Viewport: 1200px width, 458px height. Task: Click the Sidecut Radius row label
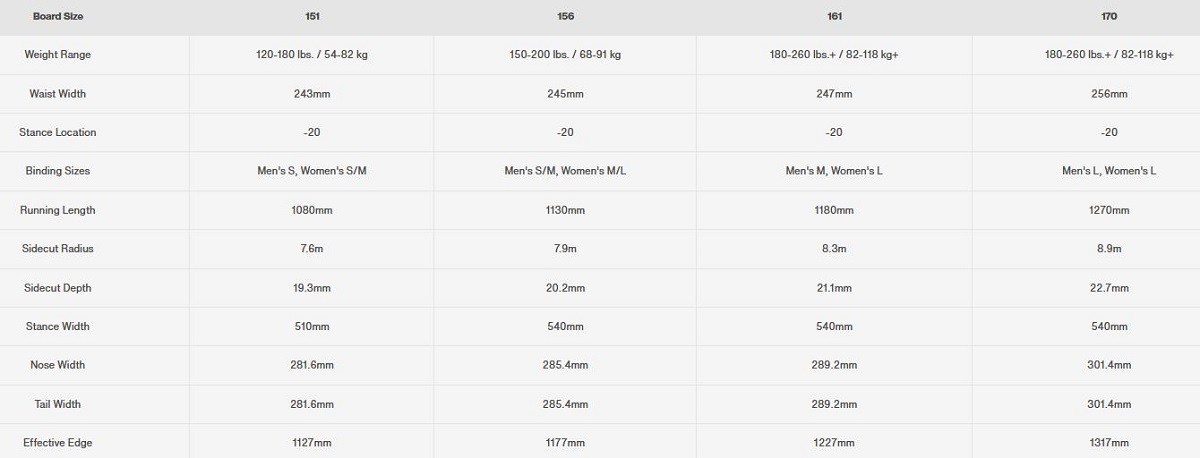point(57,249)
